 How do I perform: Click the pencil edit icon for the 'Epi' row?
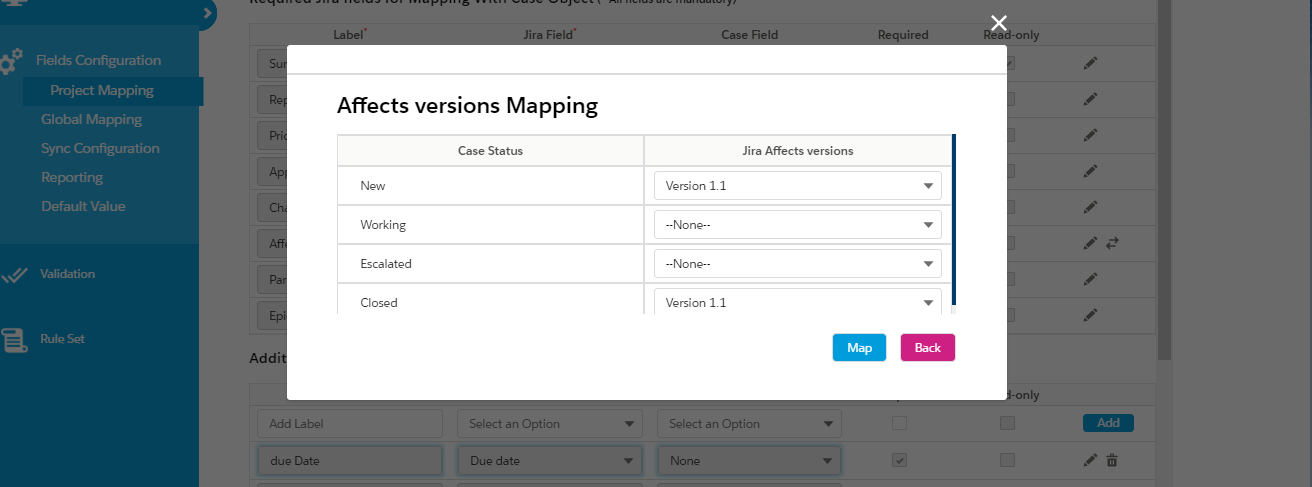click(x=1090, y=314)
